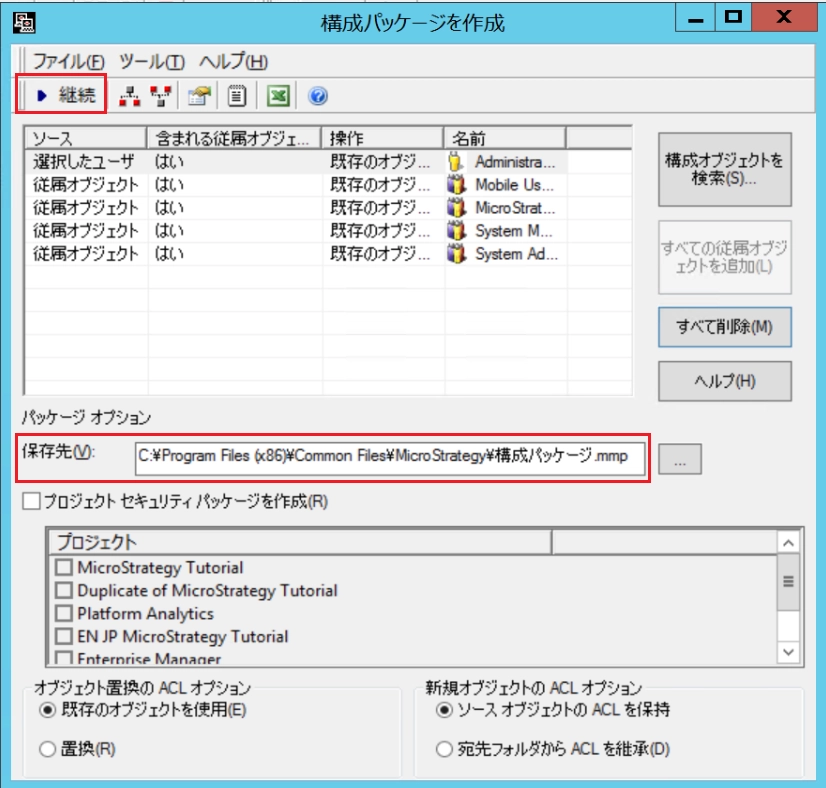The width and height of the screenshot is (826, 788).
Task: Click 既存のオブジ... in Administra row
Action: pos(380,162)
